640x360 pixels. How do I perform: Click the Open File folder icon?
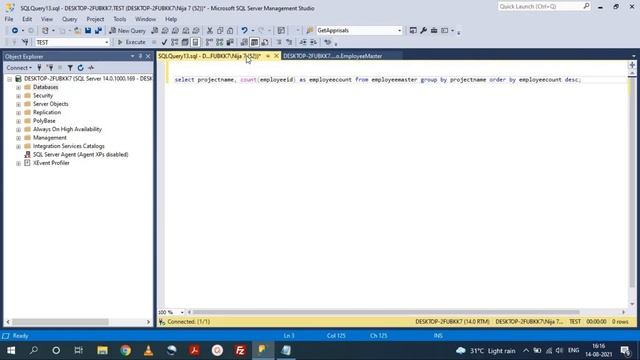pyautogui.click(x=77, y=31)
